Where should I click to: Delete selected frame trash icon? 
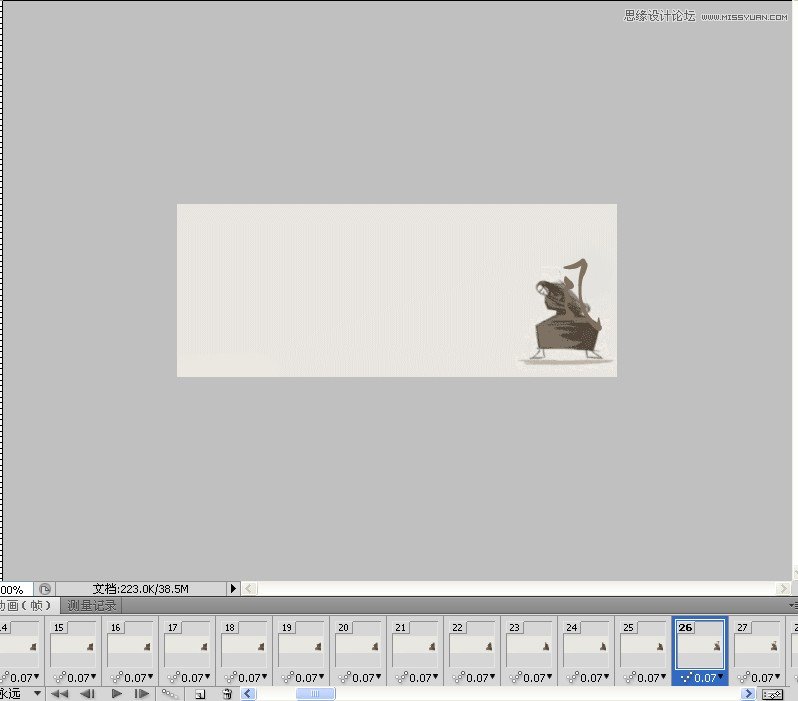pyautogui.click(x=227, y=693)
